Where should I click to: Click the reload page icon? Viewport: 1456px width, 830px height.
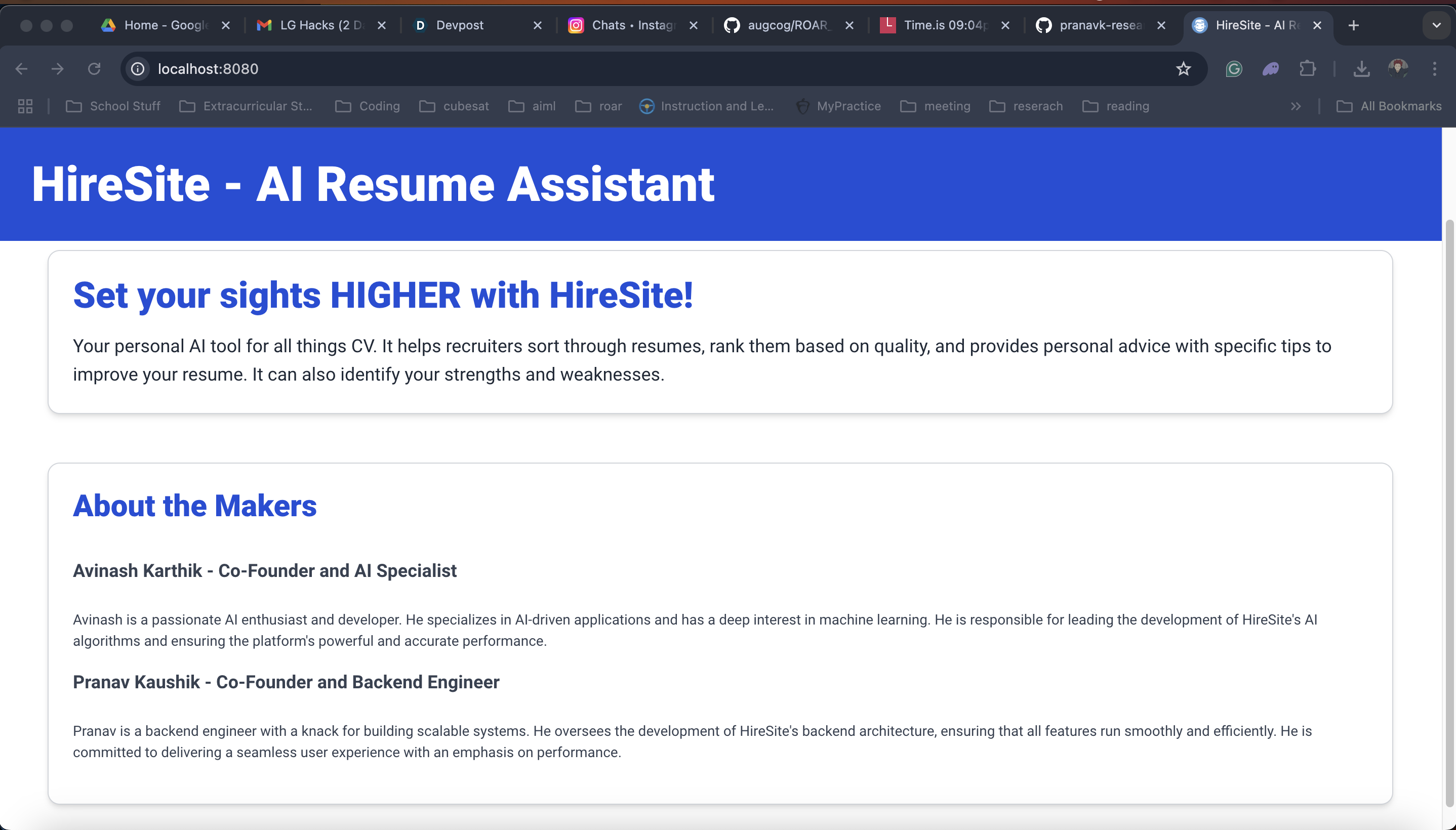click(94, 69)
